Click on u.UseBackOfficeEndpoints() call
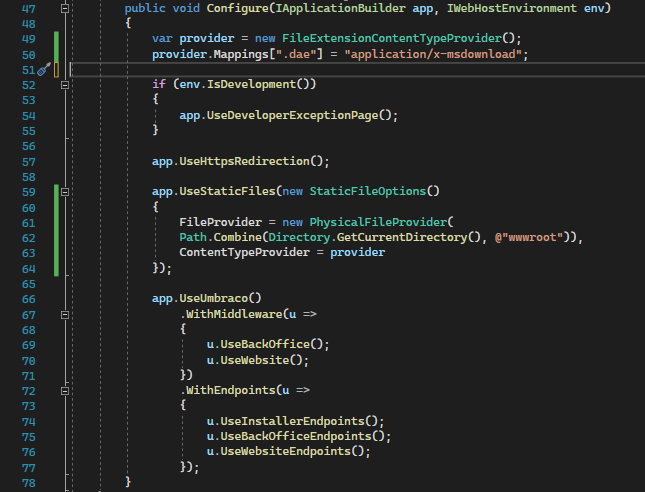This screenshot has width=645, height=492. pos(296,436)
